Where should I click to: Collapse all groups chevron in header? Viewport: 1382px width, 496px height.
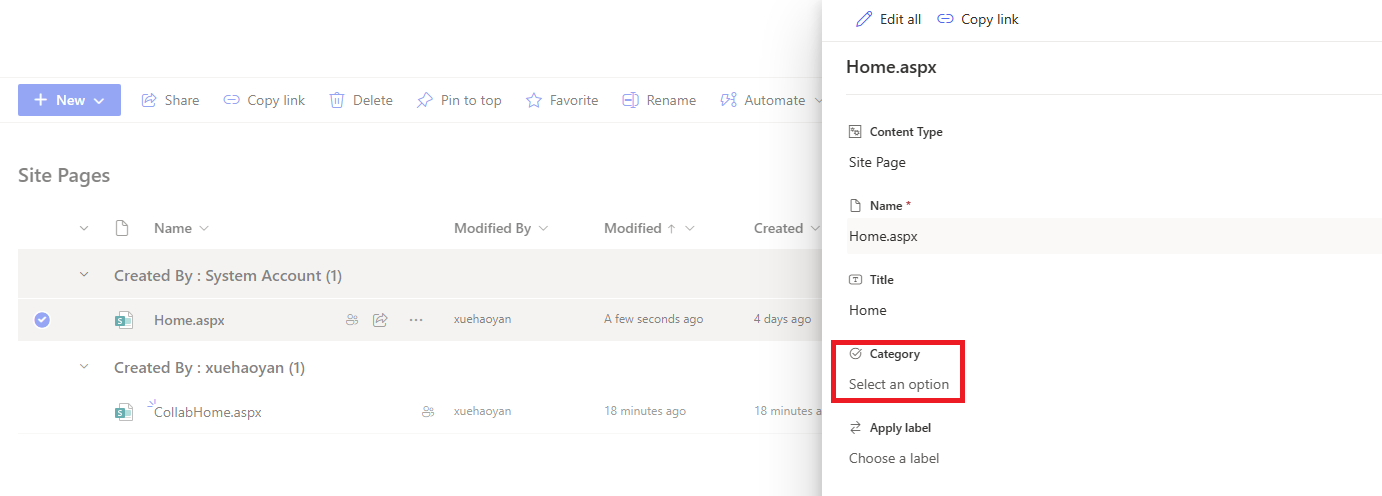(x=84, y=228)
